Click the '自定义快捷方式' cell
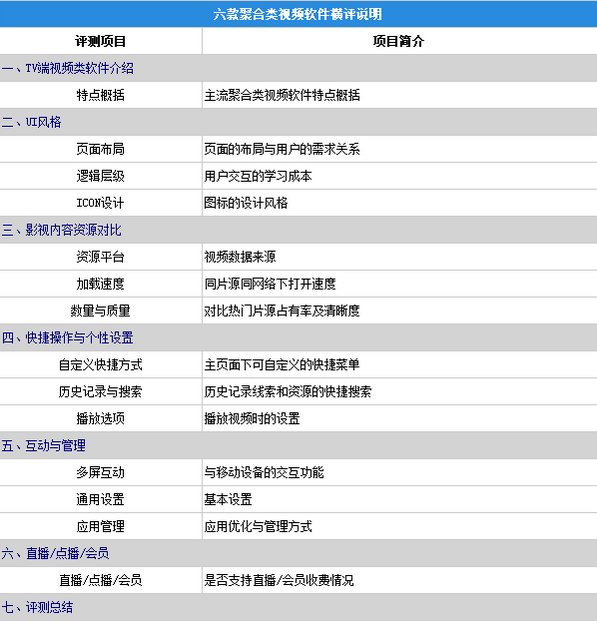 point(101,364)
